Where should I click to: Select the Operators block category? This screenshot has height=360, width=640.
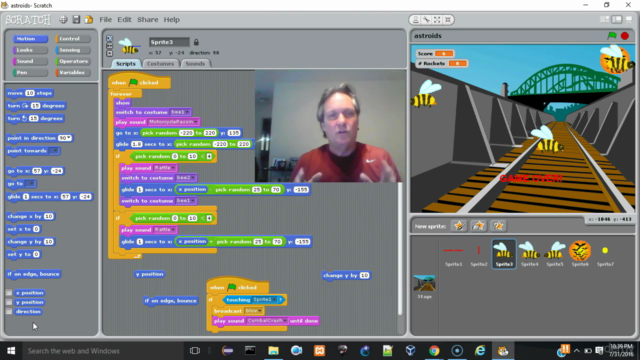73,61
